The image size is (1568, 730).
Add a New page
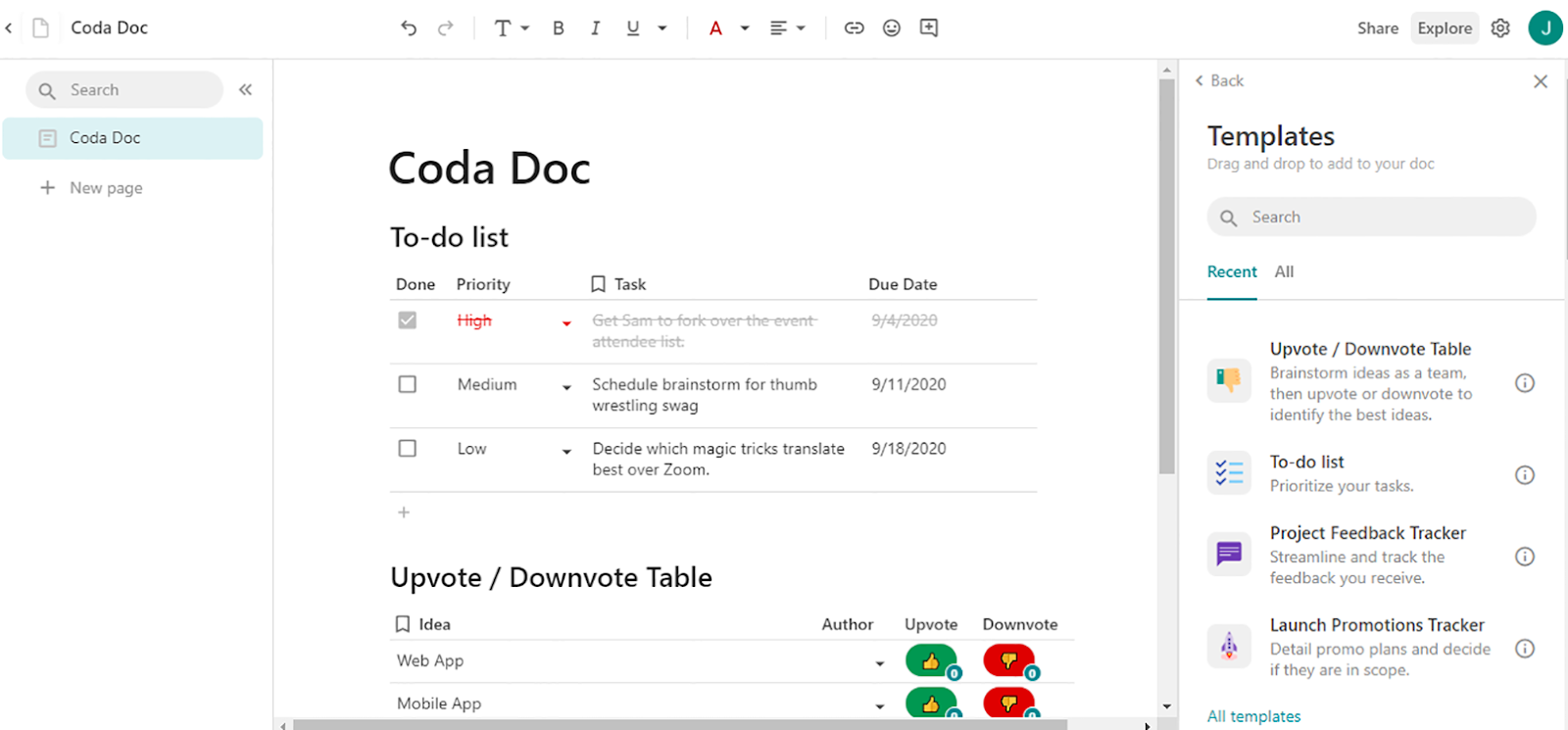[x=92, y=188]
